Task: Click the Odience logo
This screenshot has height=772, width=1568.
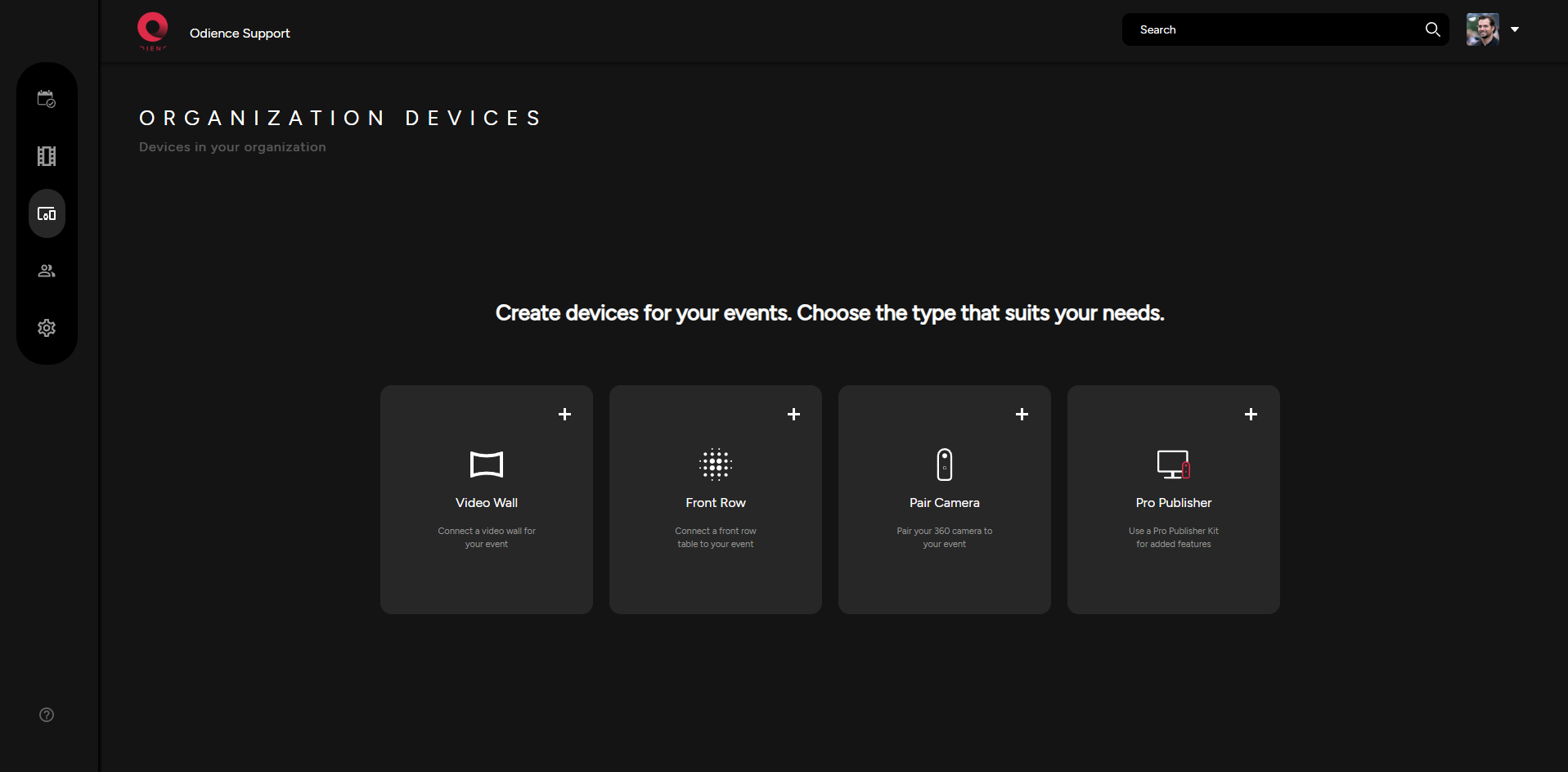Action: pos(153,31)
